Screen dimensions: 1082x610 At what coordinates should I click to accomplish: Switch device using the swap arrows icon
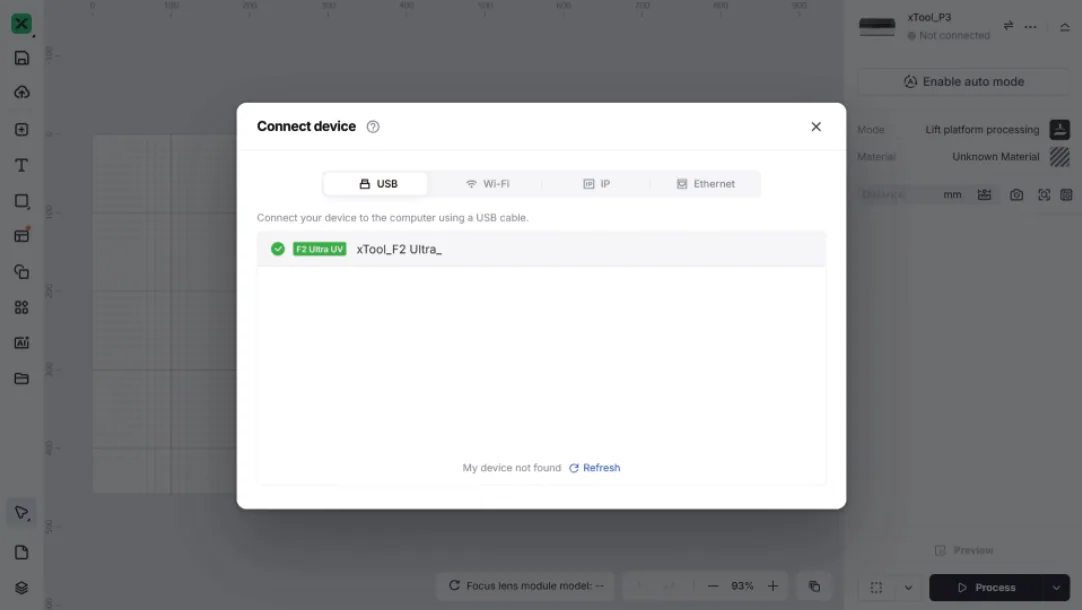point(1008,26)
